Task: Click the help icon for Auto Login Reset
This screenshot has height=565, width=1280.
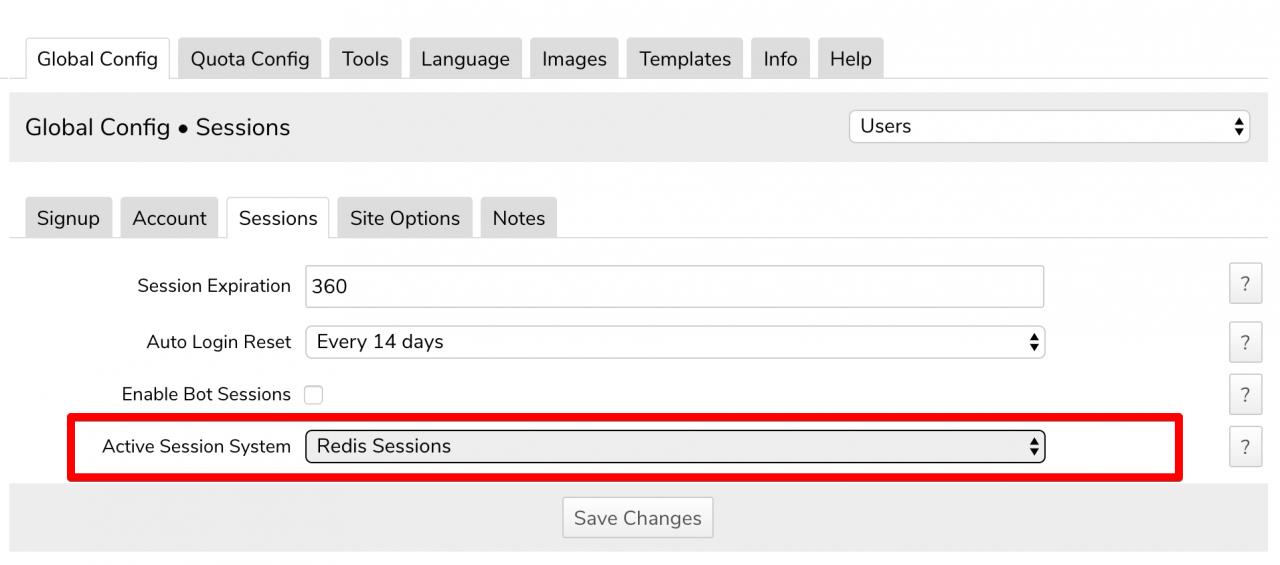Action: pos(1245,342)
